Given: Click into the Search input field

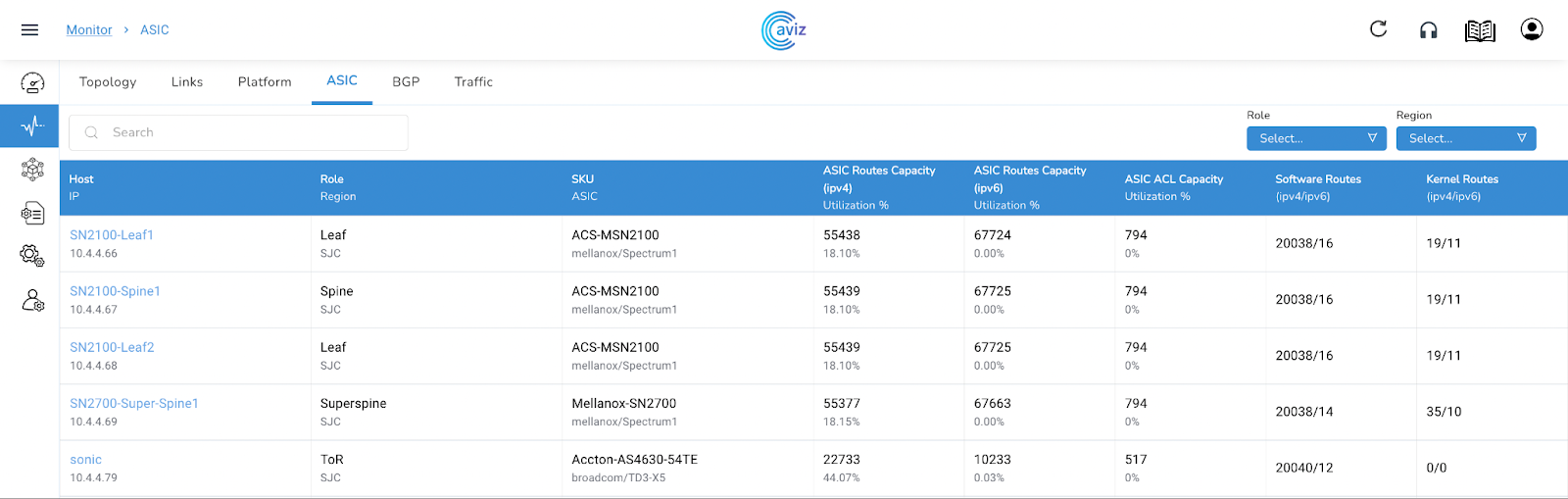Looking at the screenshot, I should click(x=245, y=132).
